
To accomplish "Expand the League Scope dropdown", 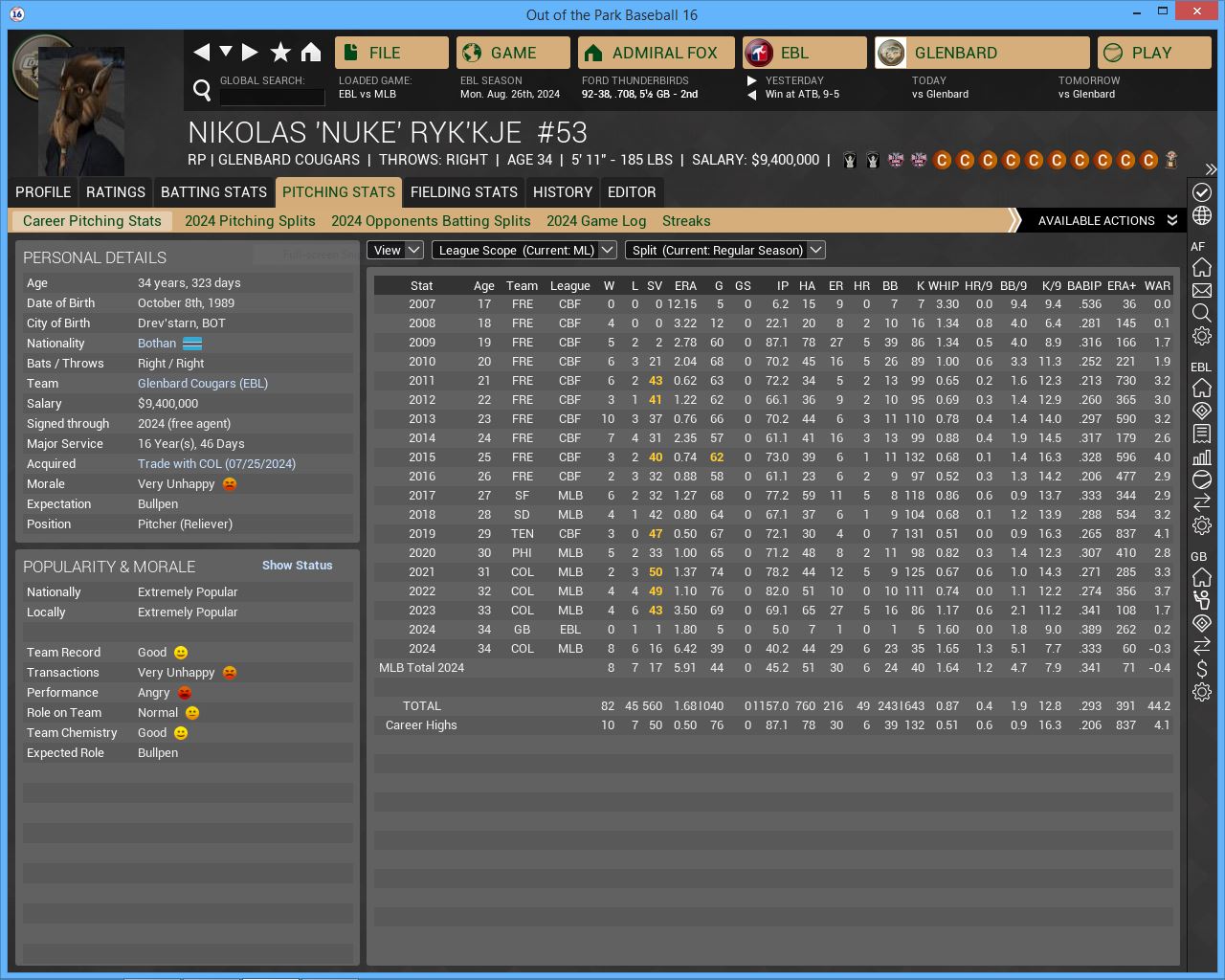I will [x=524, y=250].
